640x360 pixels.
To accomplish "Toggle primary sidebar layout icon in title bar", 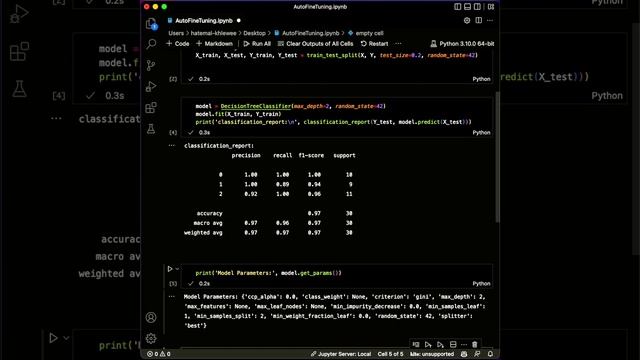I will (x=458, y=7).
